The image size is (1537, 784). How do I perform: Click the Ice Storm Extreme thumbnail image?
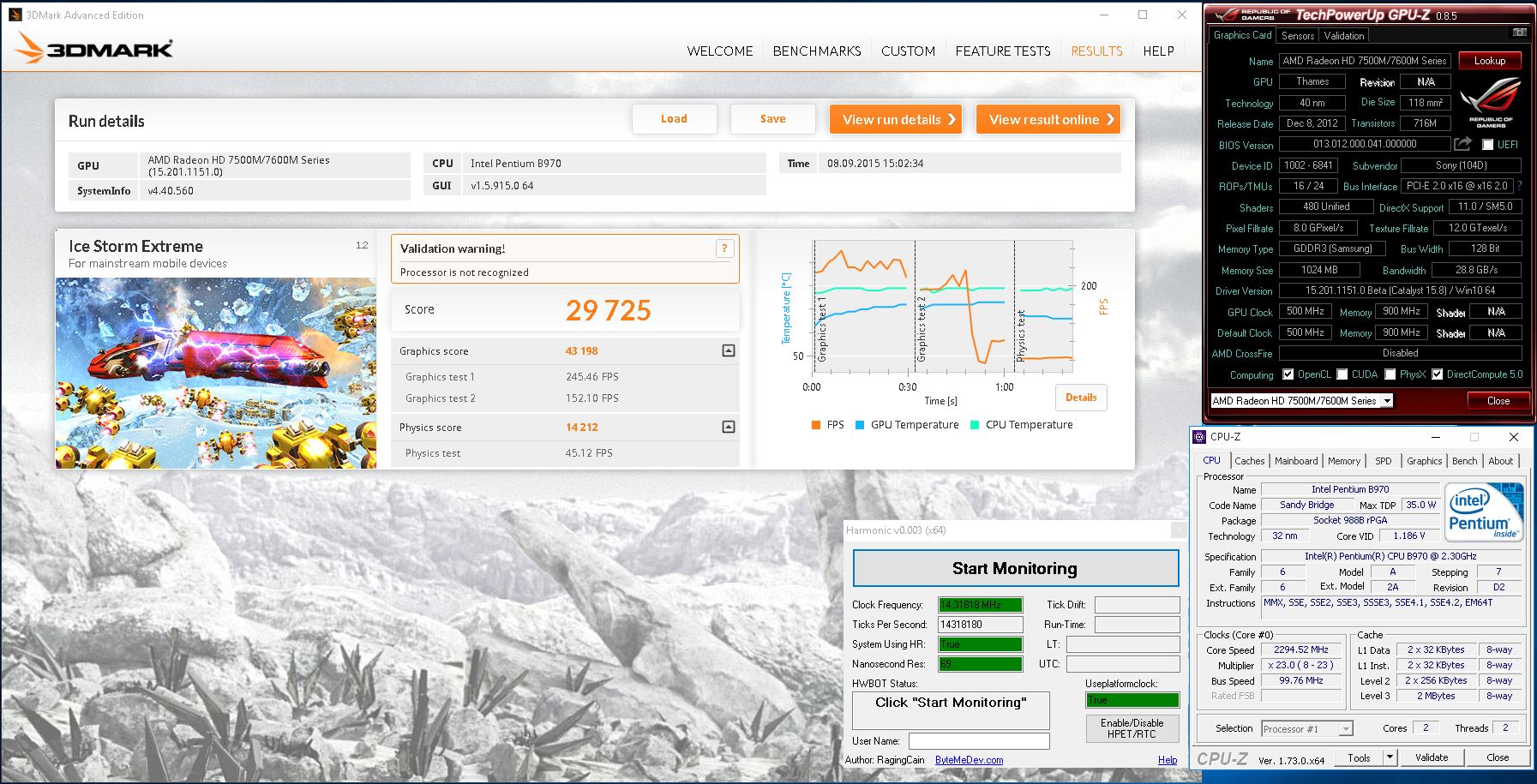[216, 373]
